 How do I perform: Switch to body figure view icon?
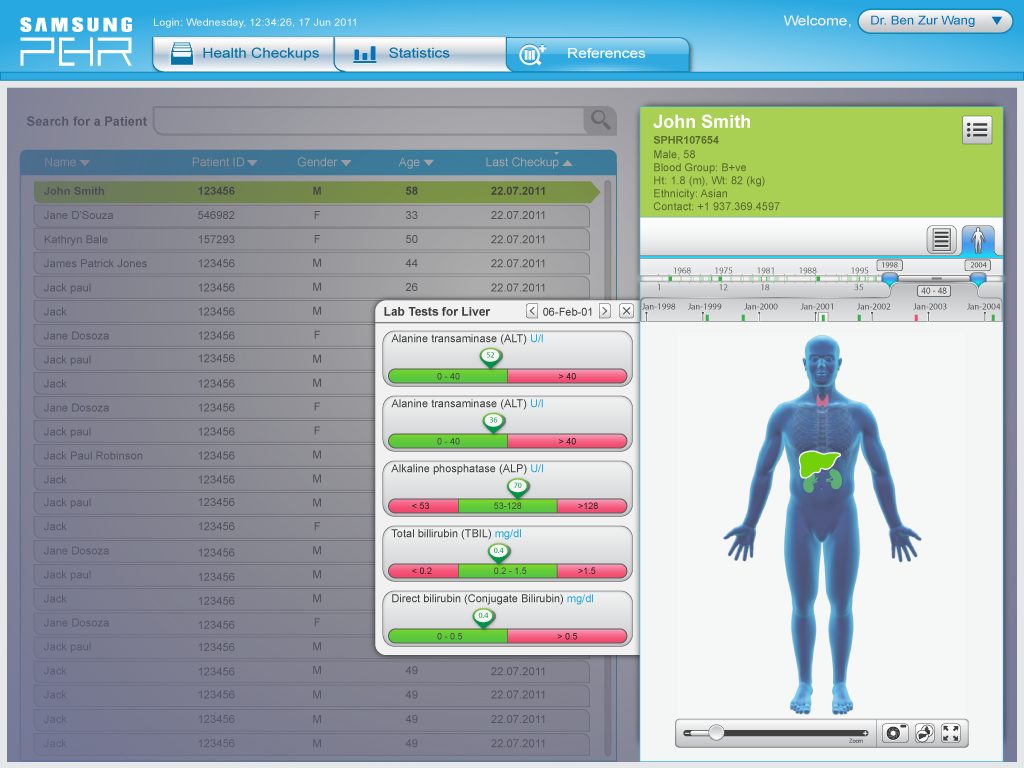tap(978, 240)
